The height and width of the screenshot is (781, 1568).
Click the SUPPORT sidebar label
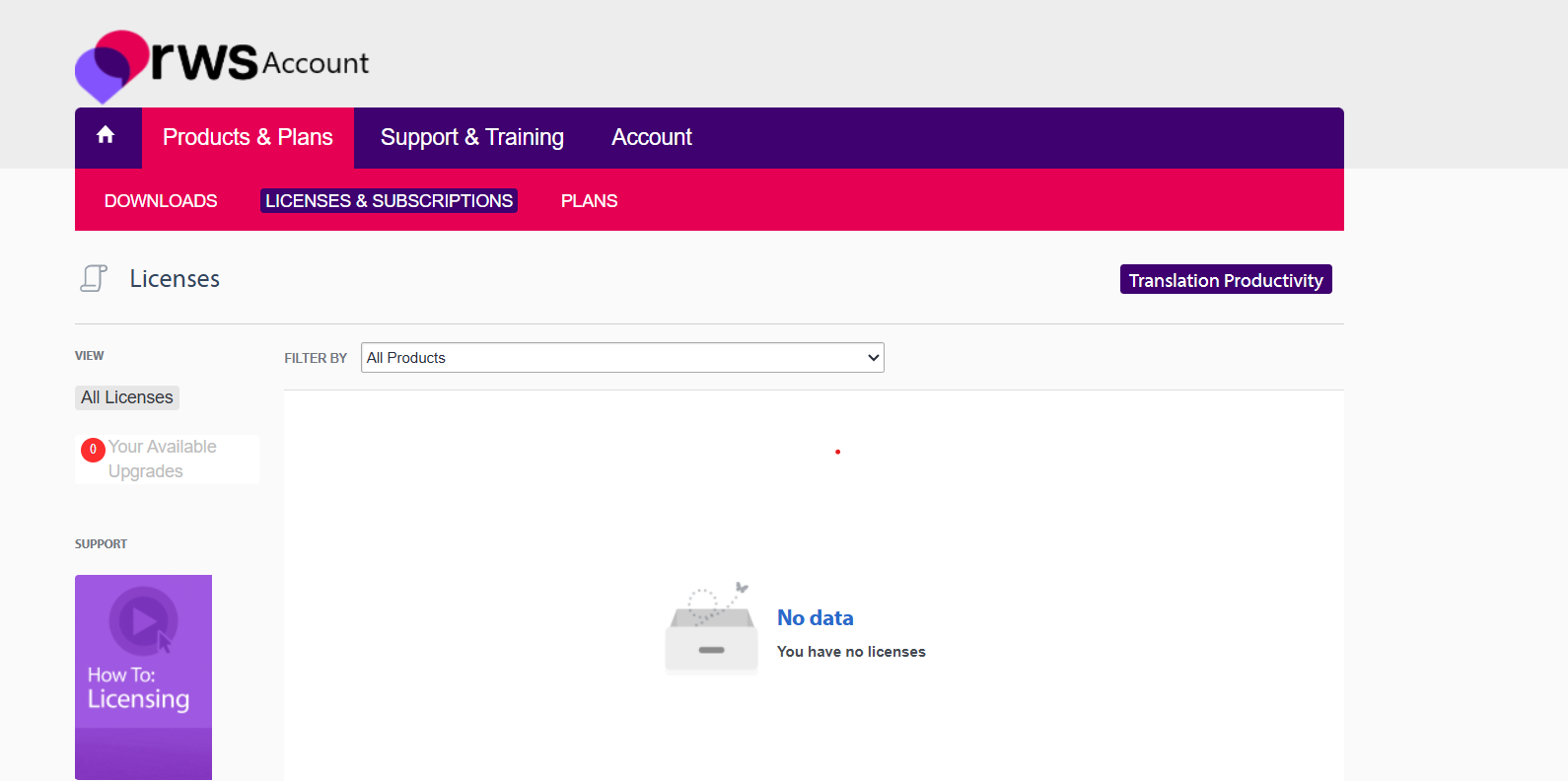pos(101,544)
